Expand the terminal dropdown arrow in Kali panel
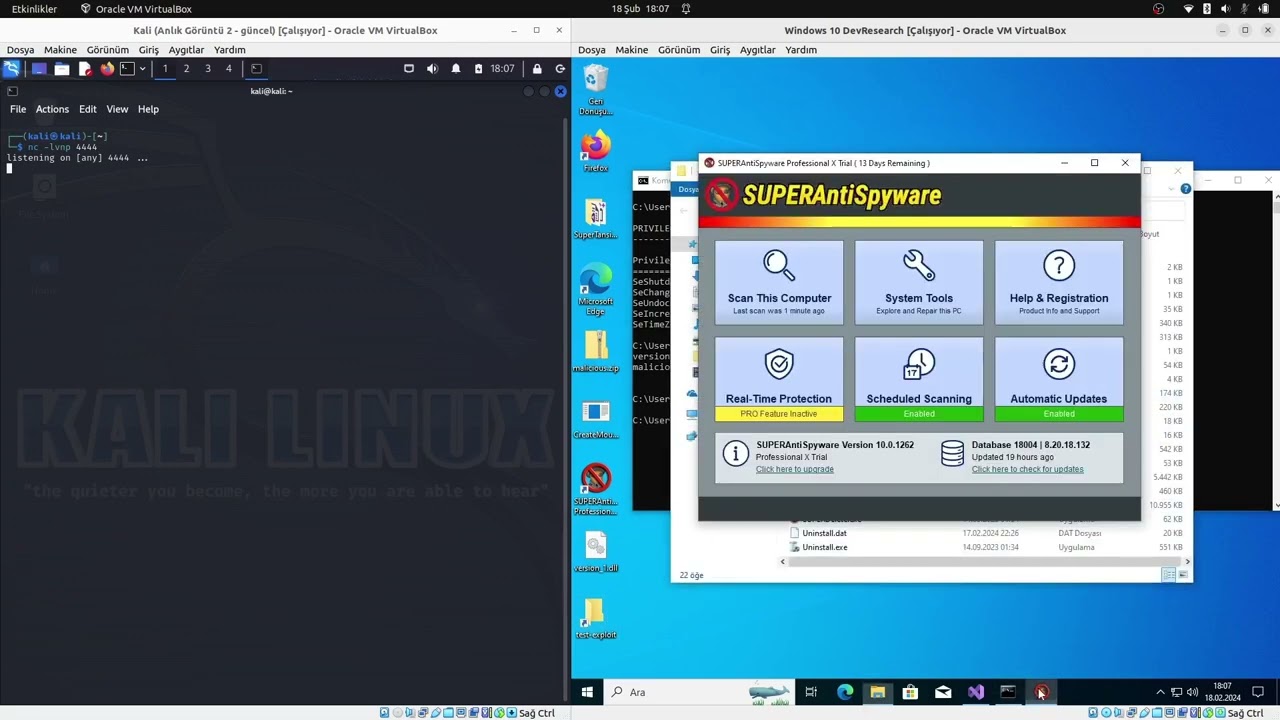 [x=142, y=69]
